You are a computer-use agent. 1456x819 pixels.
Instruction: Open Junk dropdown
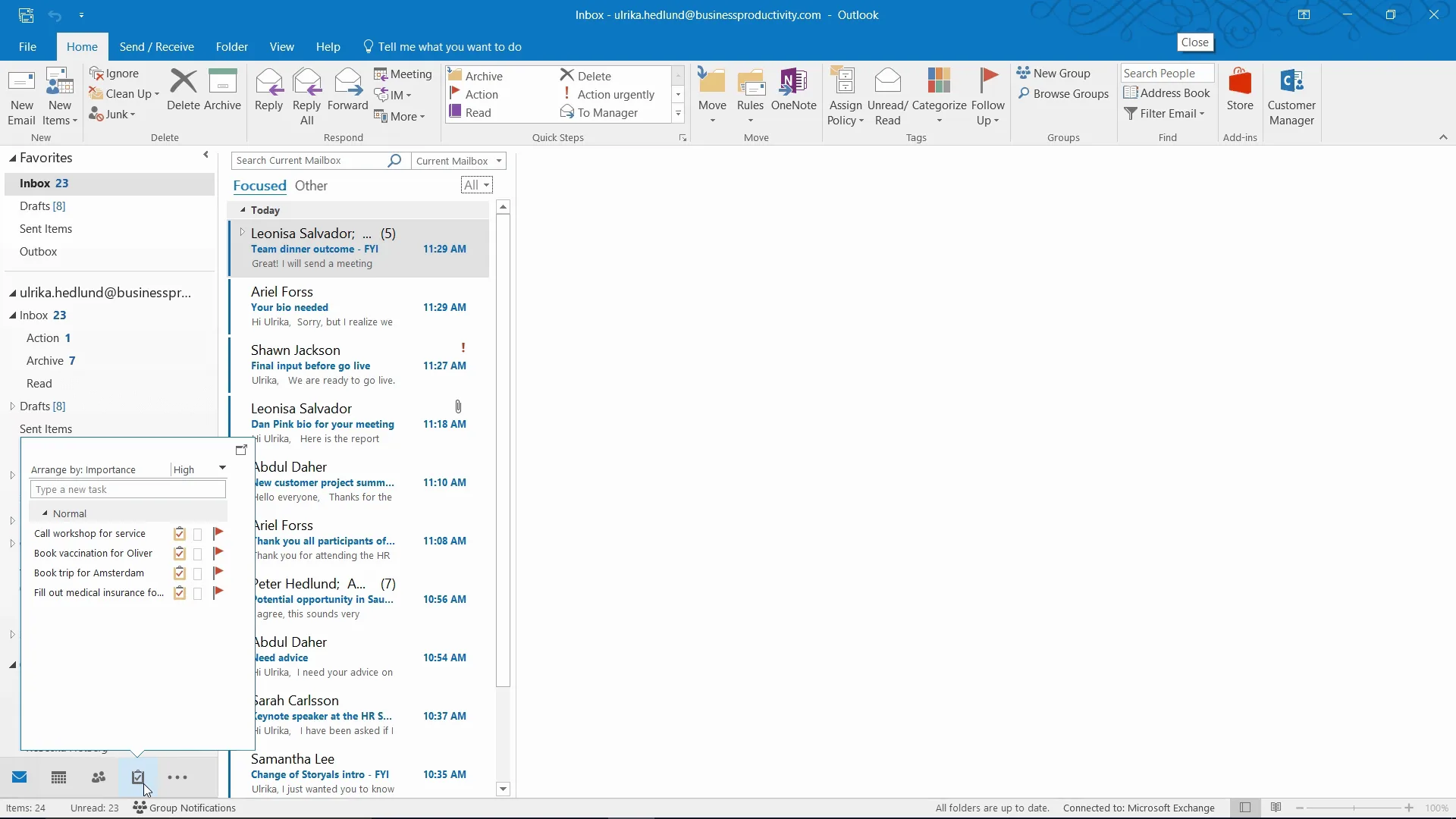coord(112,115)
